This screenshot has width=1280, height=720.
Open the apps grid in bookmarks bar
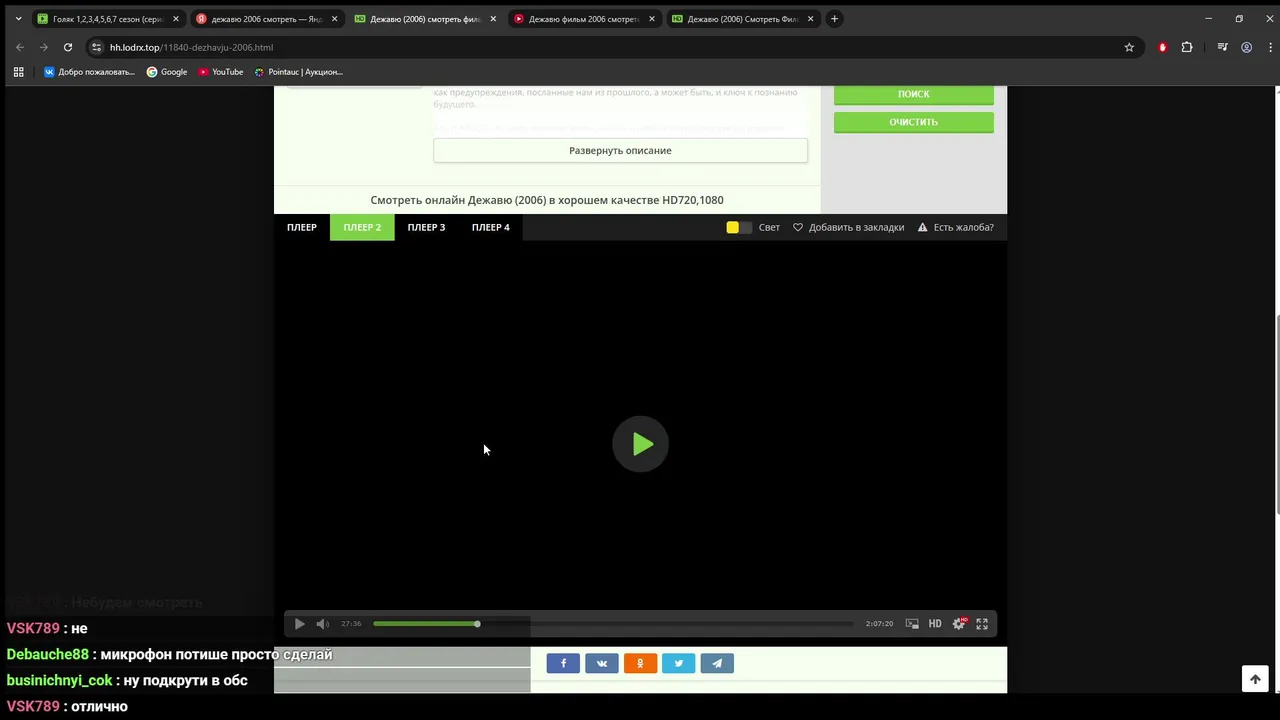[x=18, y=72]
